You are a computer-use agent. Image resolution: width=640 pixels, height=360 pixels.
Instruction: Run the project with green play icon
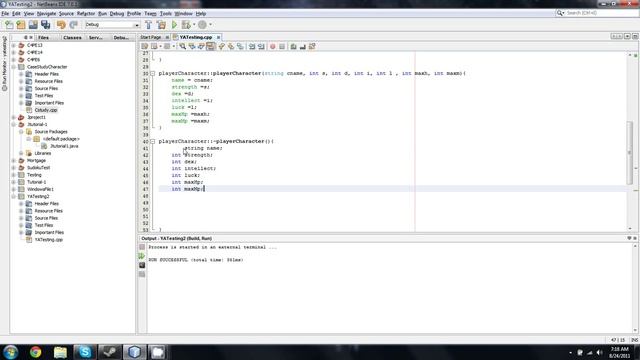174,25
